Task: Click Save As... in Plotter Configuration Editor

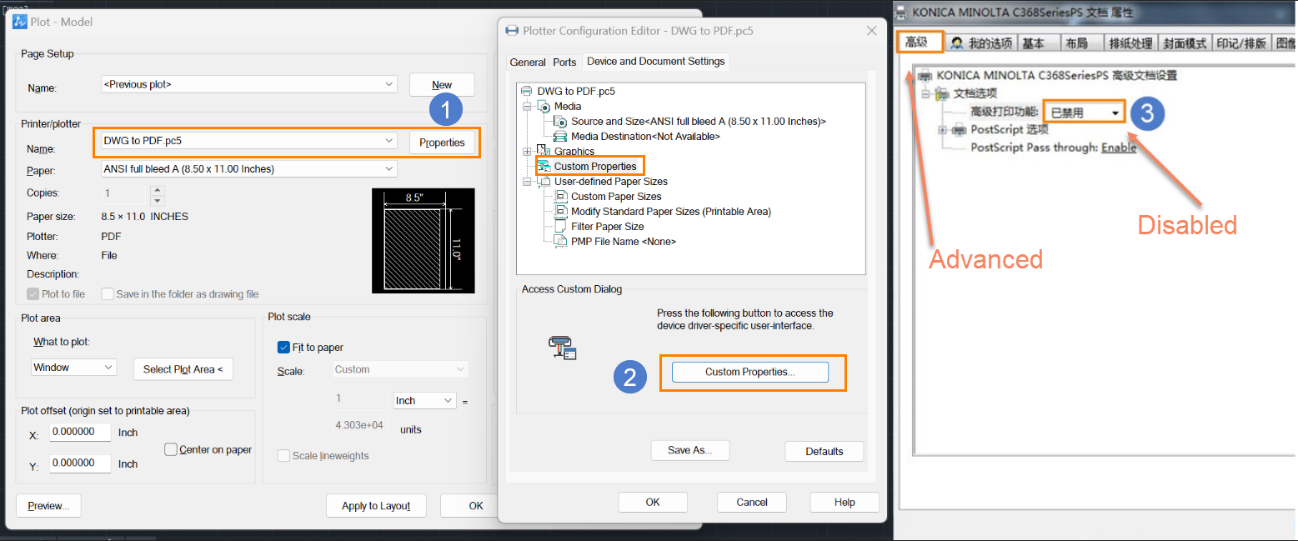Action: pos(690,450)
